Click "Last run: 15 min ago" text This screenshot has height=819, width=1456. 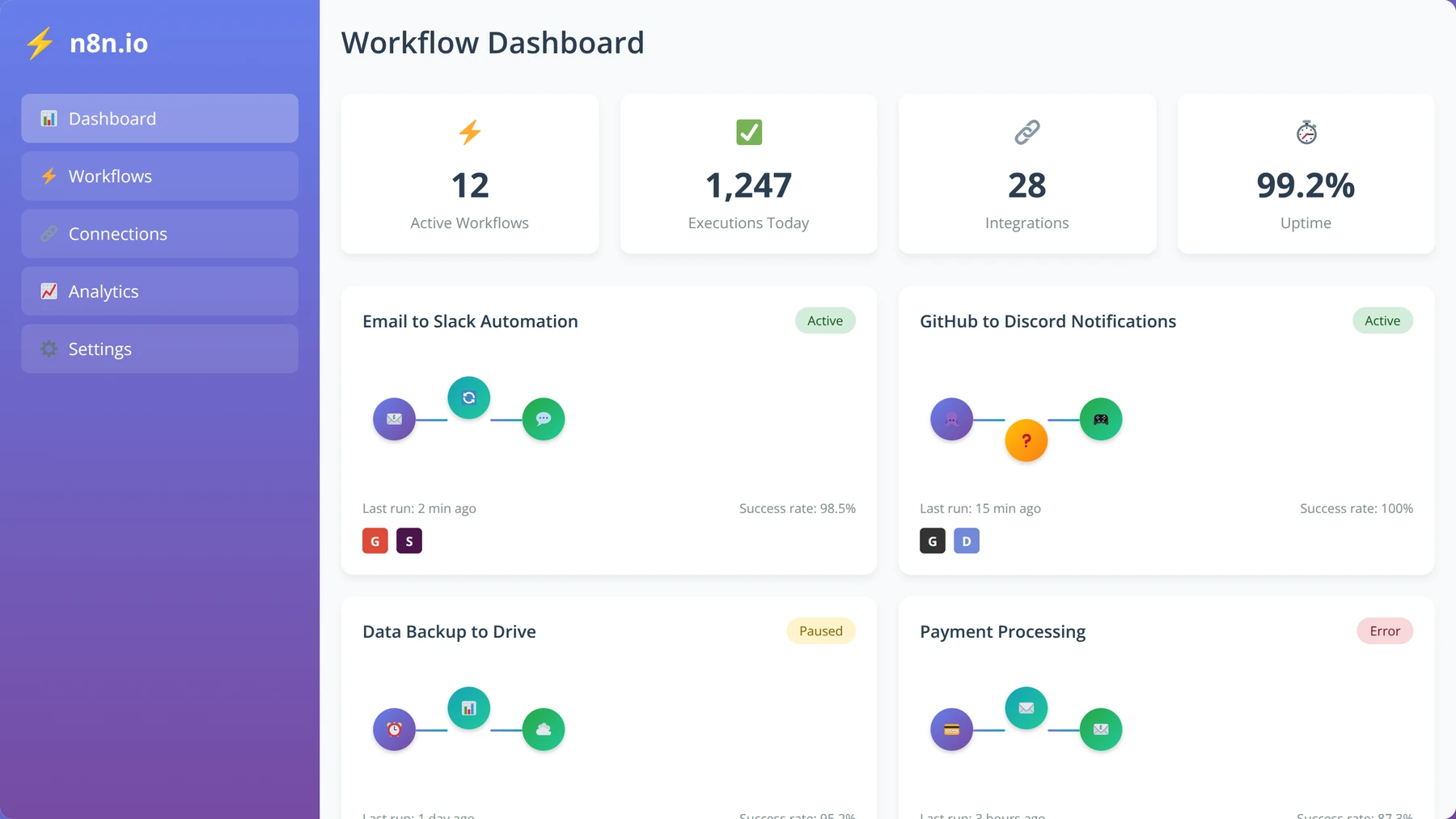click(x=980, y=508)
